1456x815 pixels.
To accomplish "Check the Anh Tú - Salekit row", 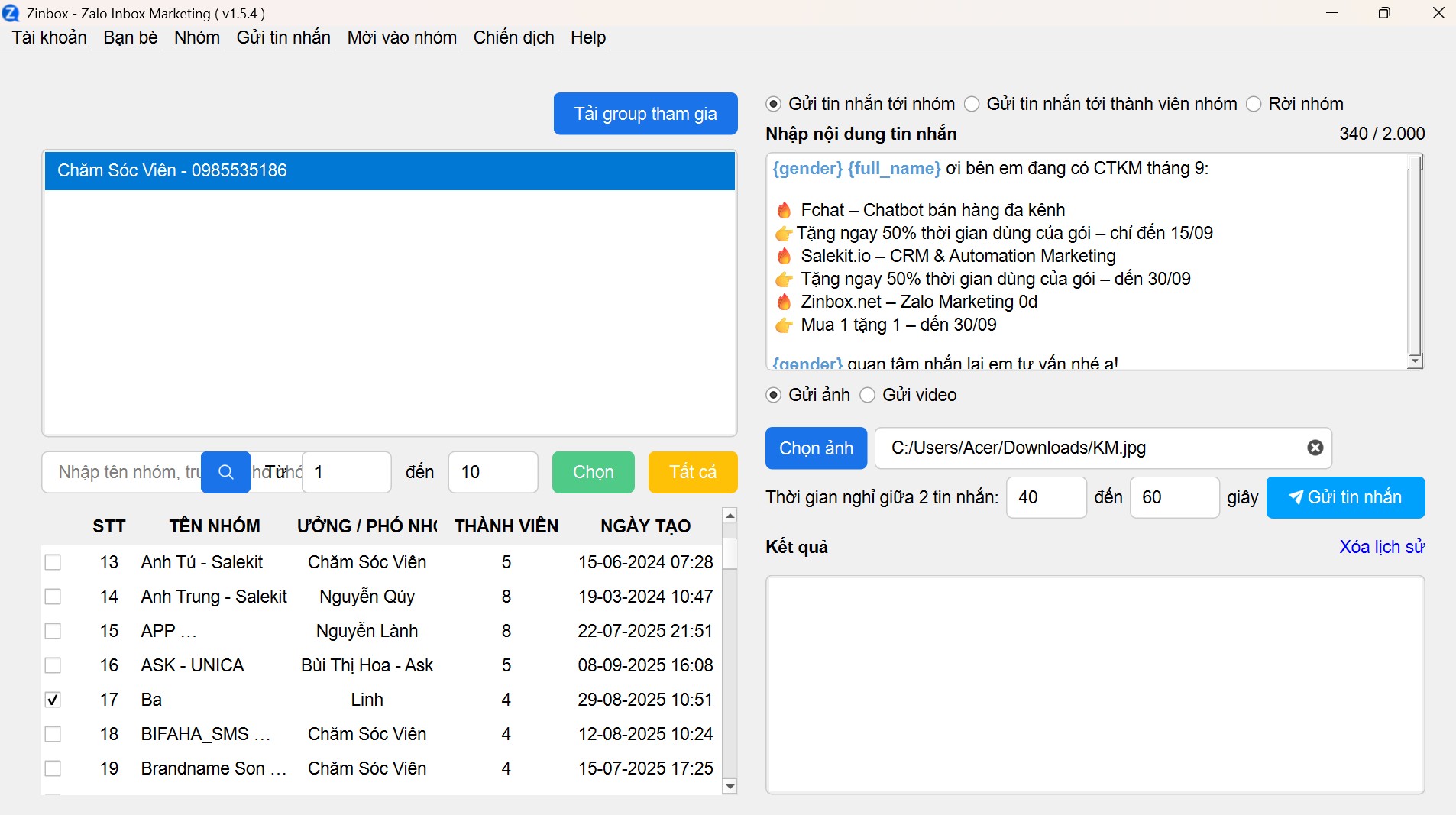I will coord(53,562).
